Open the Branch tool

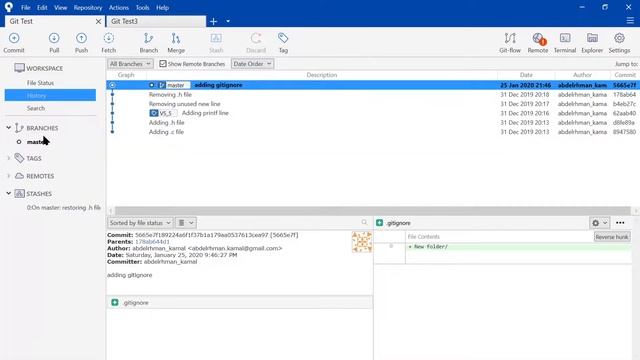point(149,43)
